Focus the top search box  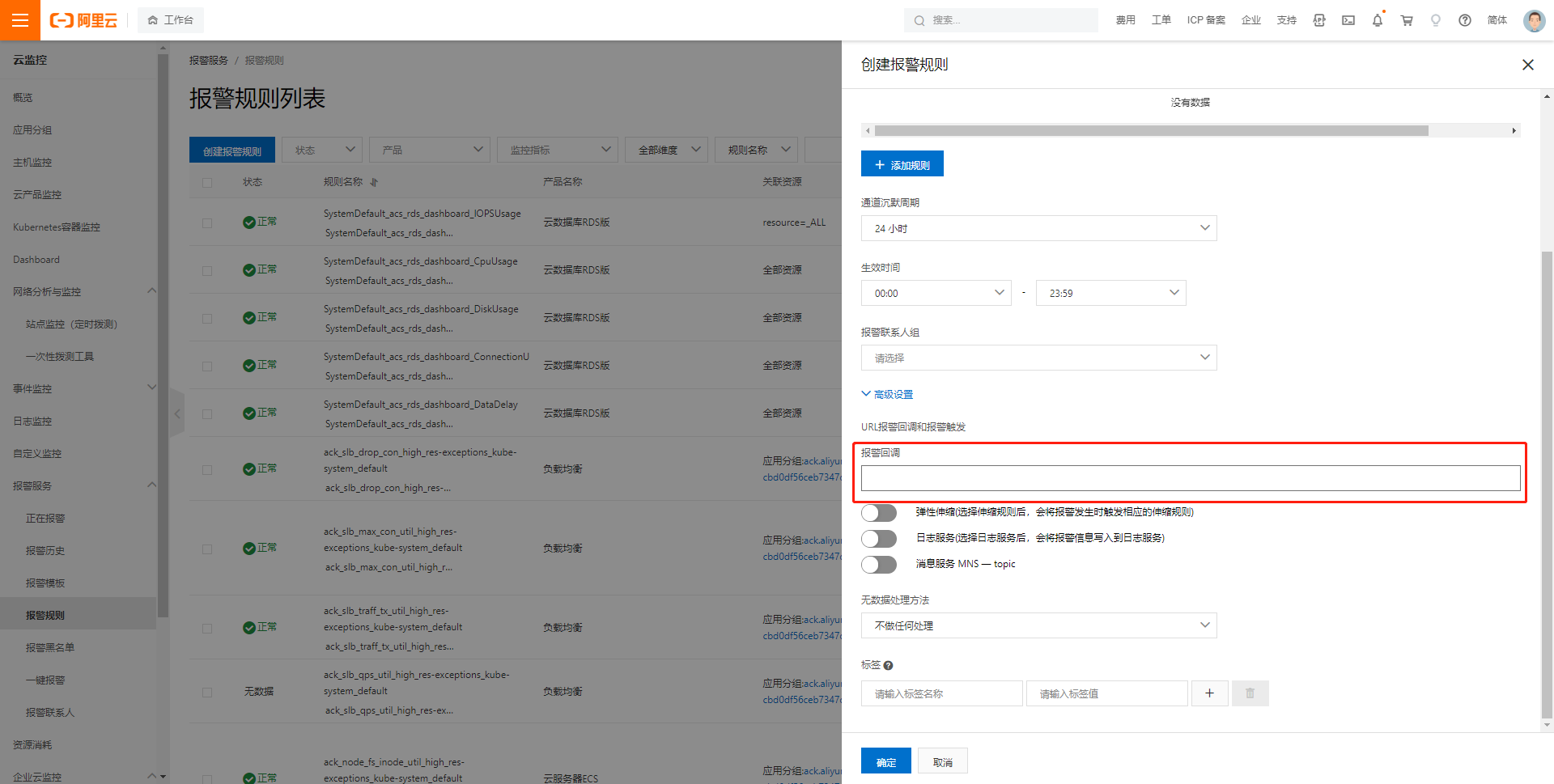[1001, 20]
